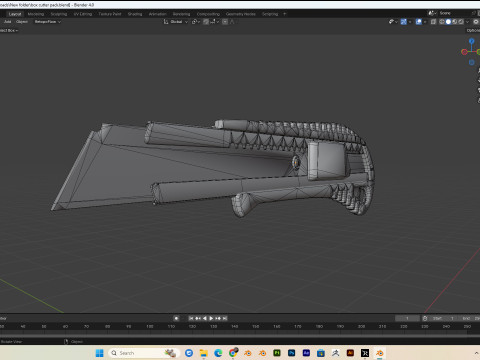
Task: Open the viewport shading options dropdown
Action: point(467,22)
